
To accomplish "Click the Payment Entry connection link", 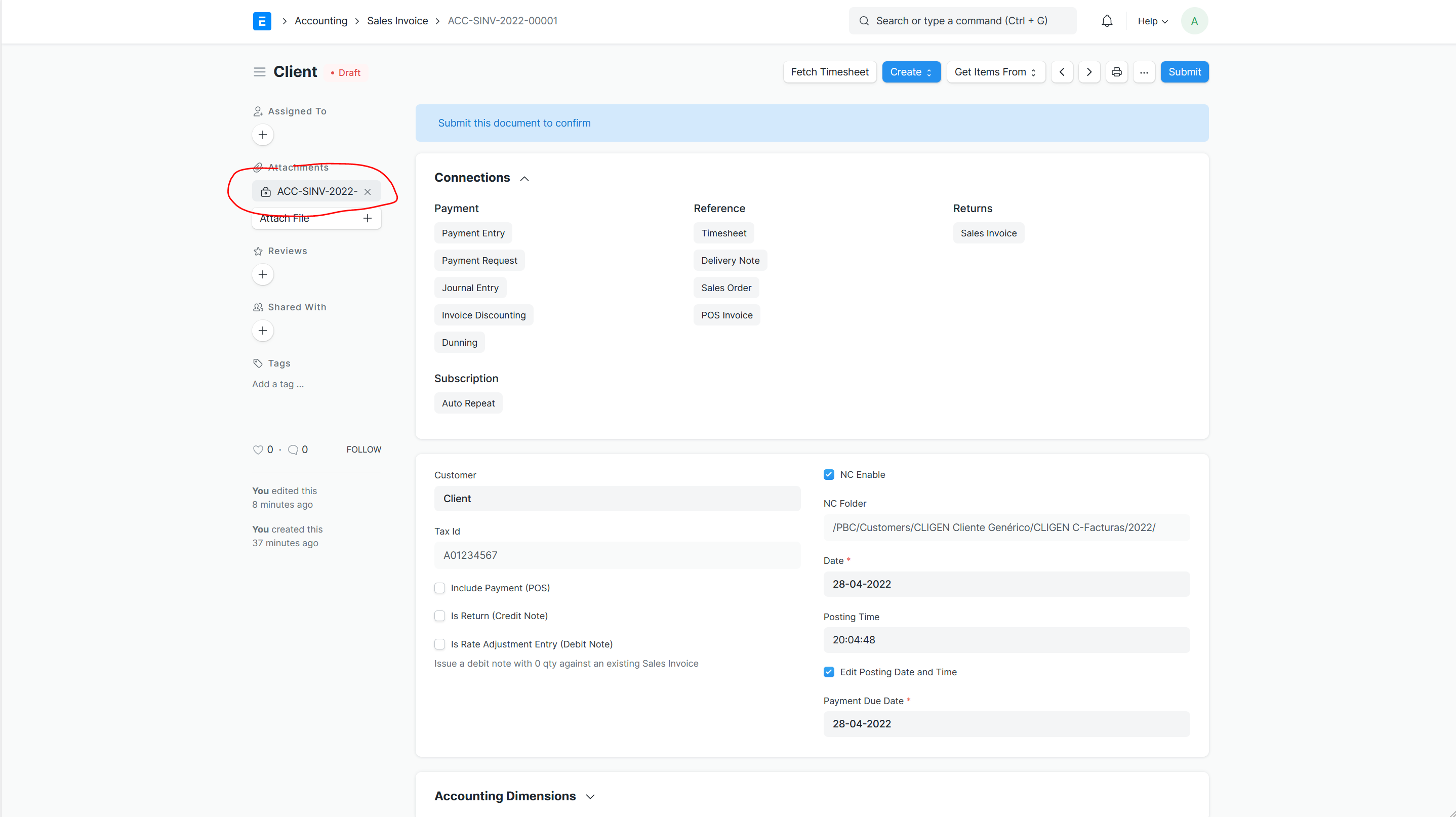I will point(473,233).
